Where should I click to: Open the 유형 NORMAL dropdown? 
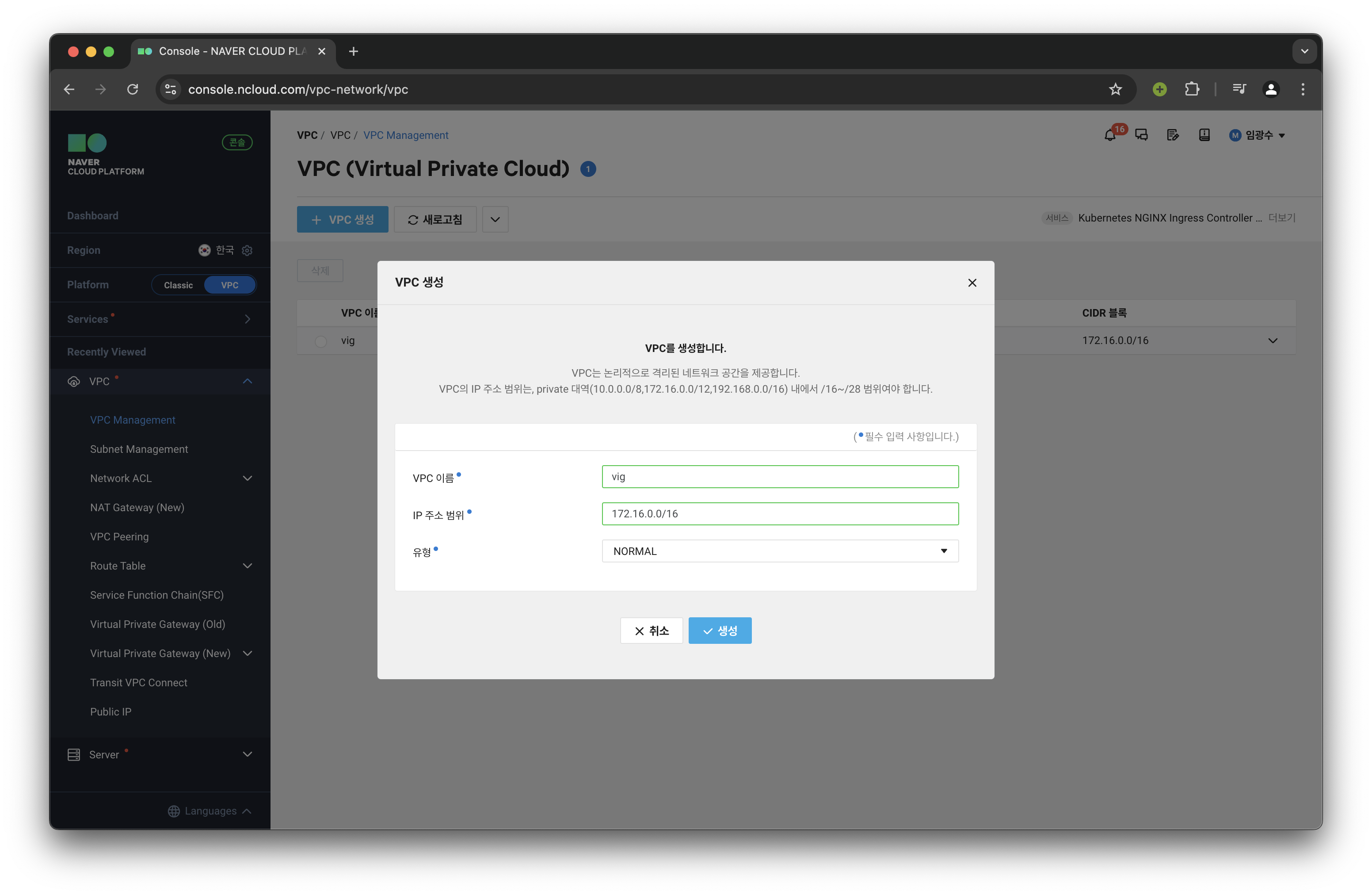[x=779, y=551]
